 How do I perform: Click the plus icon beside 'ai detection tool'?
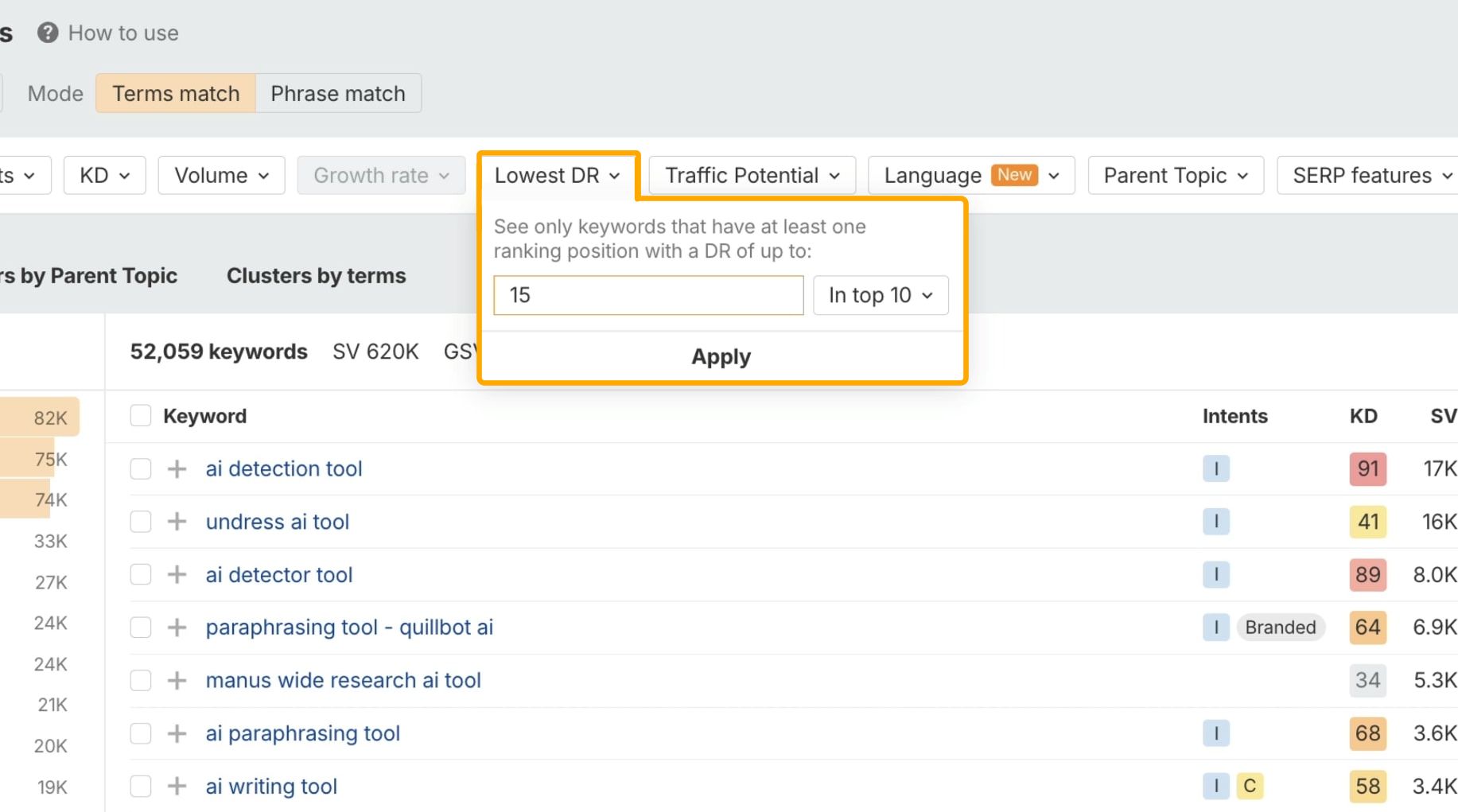(176, 468)
